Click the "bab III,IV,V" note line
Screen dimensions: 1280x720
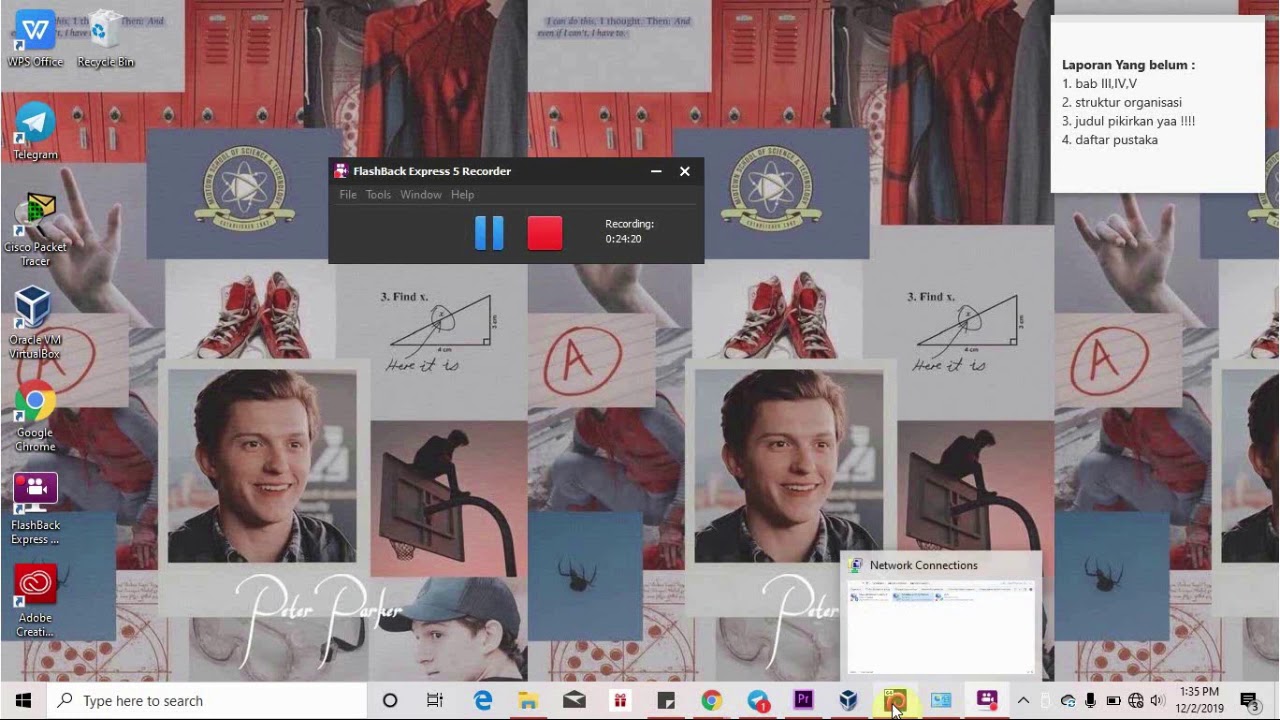click(1099, 83)
